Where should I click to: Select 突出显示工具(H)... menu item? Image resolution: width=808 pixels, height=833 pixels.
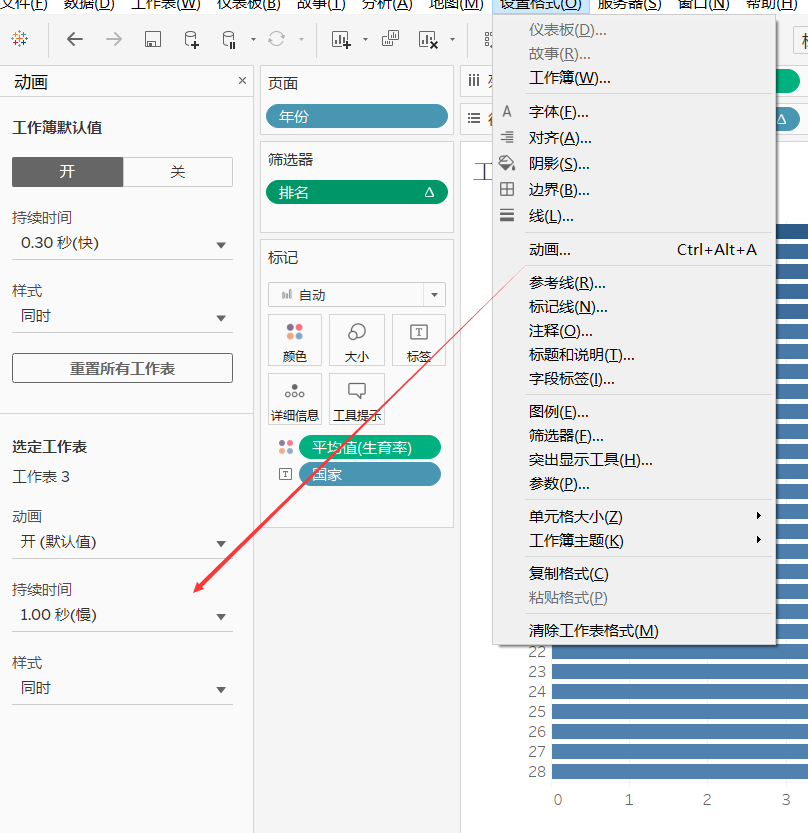634,460
